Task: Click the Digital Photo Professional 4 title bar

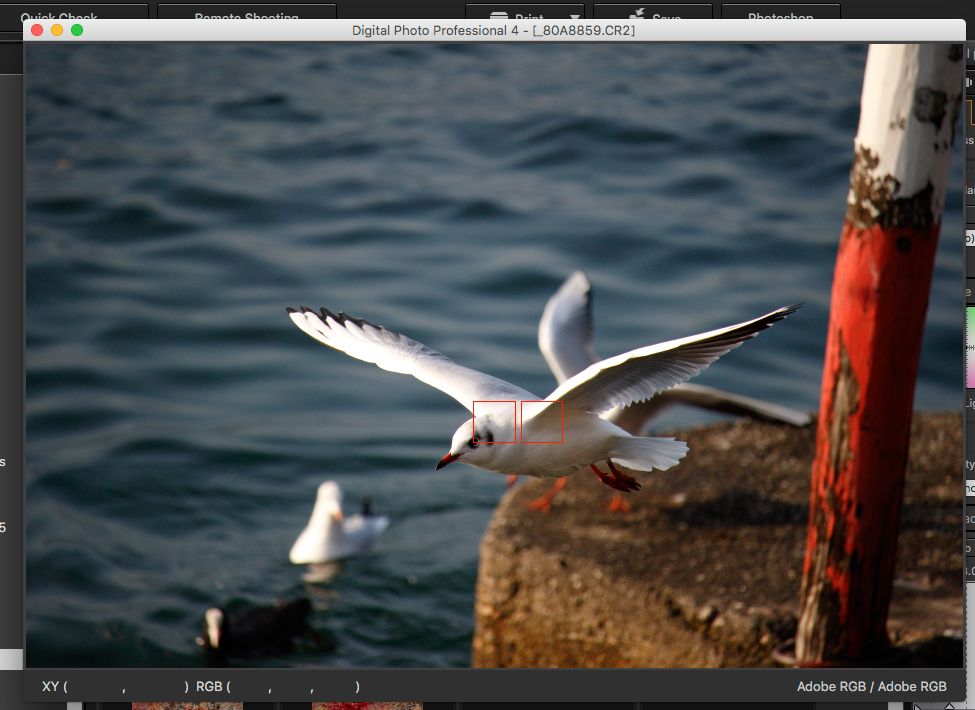Action: 493,30
